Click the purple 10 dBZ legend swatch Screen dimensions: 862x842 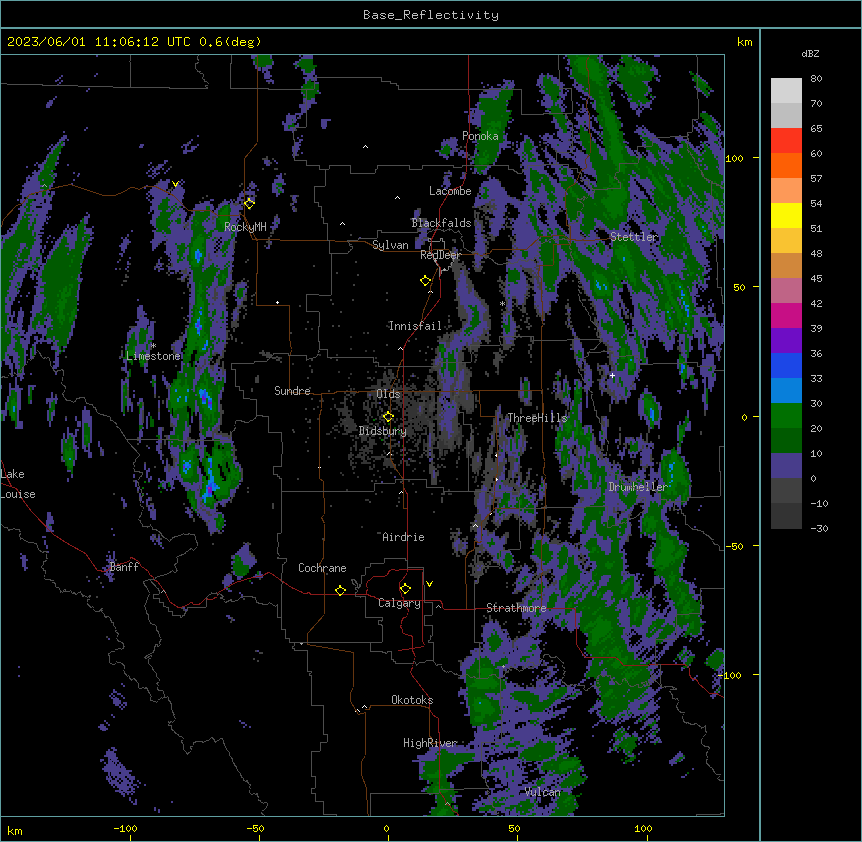tap(786, 466)
